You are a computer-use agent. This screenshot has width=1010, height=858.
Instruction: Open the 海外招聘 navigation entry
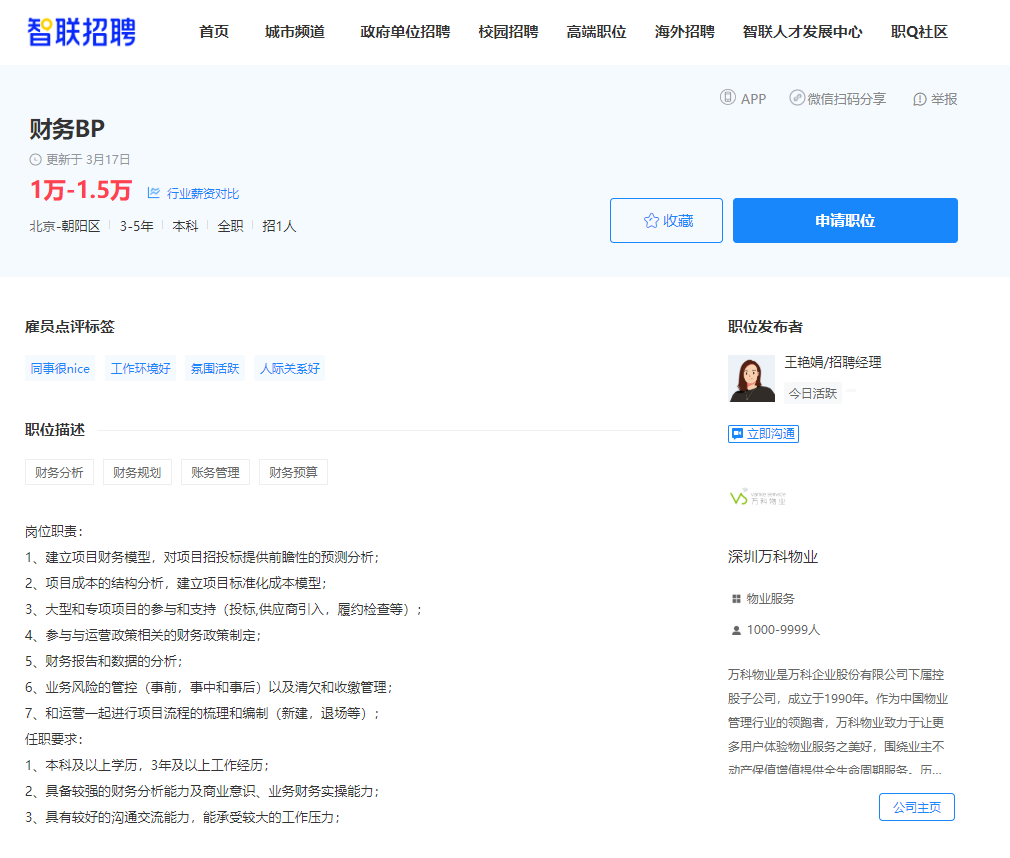(x=686, y=31)
